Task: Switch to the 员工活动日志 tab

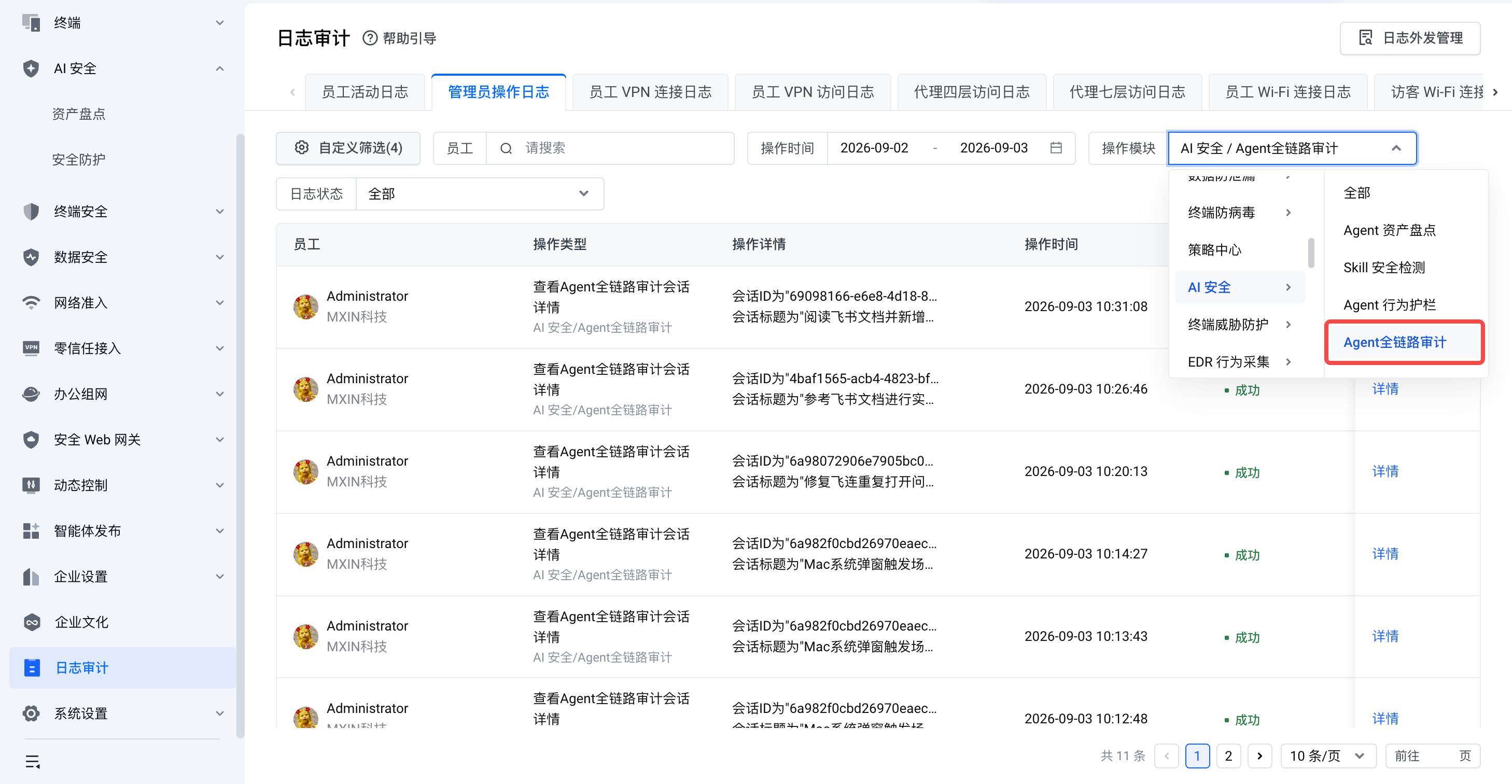Action: tap(365, 92)
